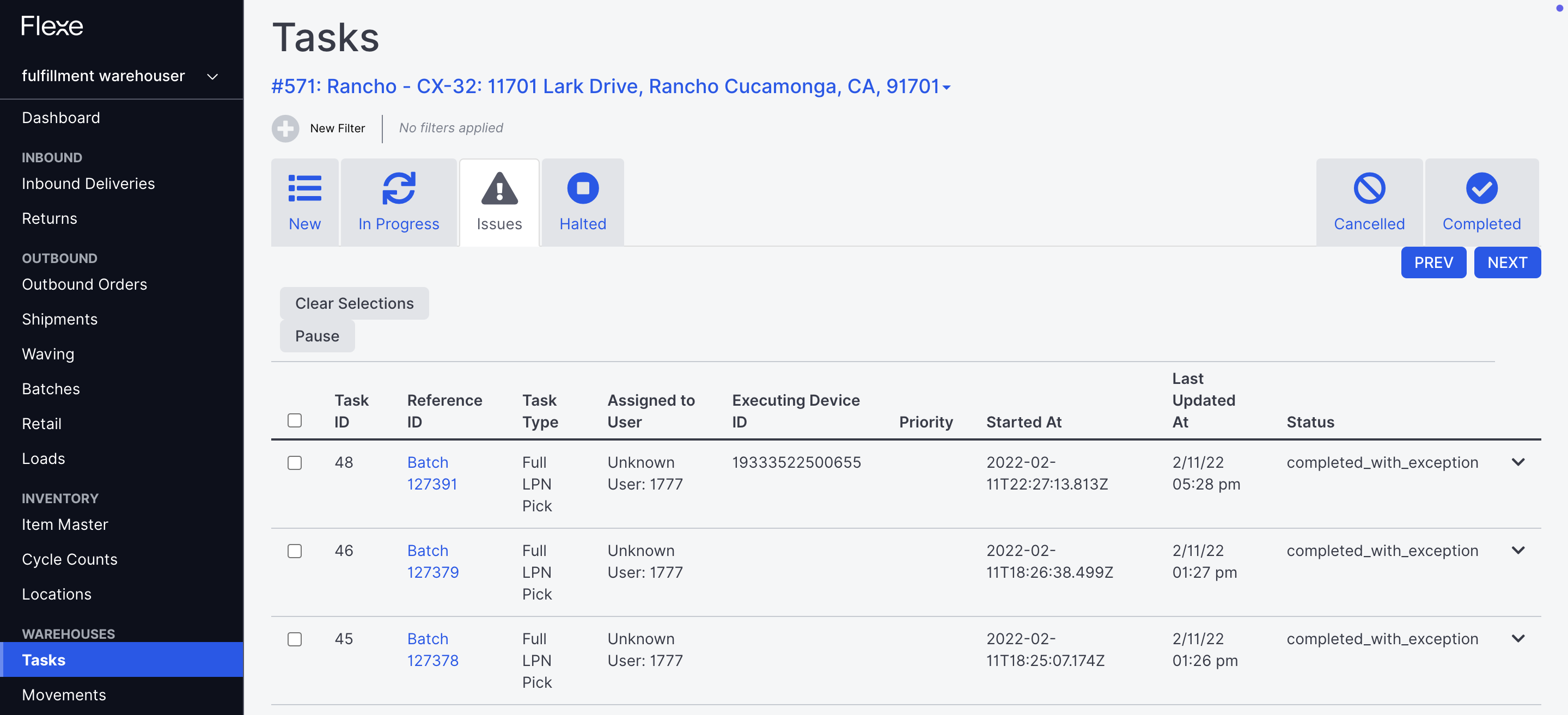Open Movements in sidebar

coord(64,695)
